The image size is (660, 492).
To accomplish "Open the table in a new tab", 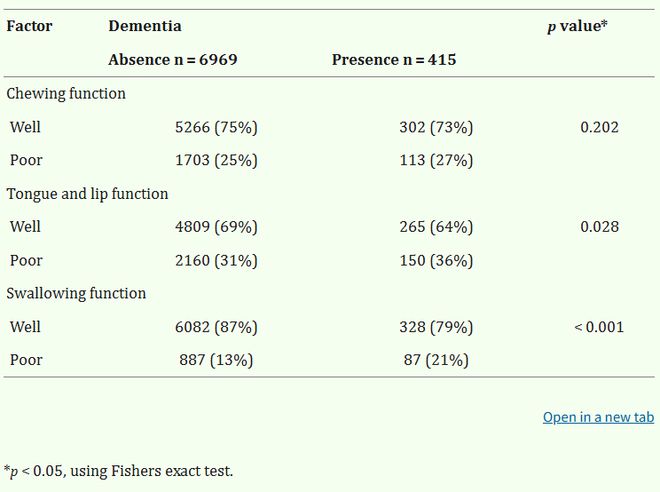I will tap(598, 417).
